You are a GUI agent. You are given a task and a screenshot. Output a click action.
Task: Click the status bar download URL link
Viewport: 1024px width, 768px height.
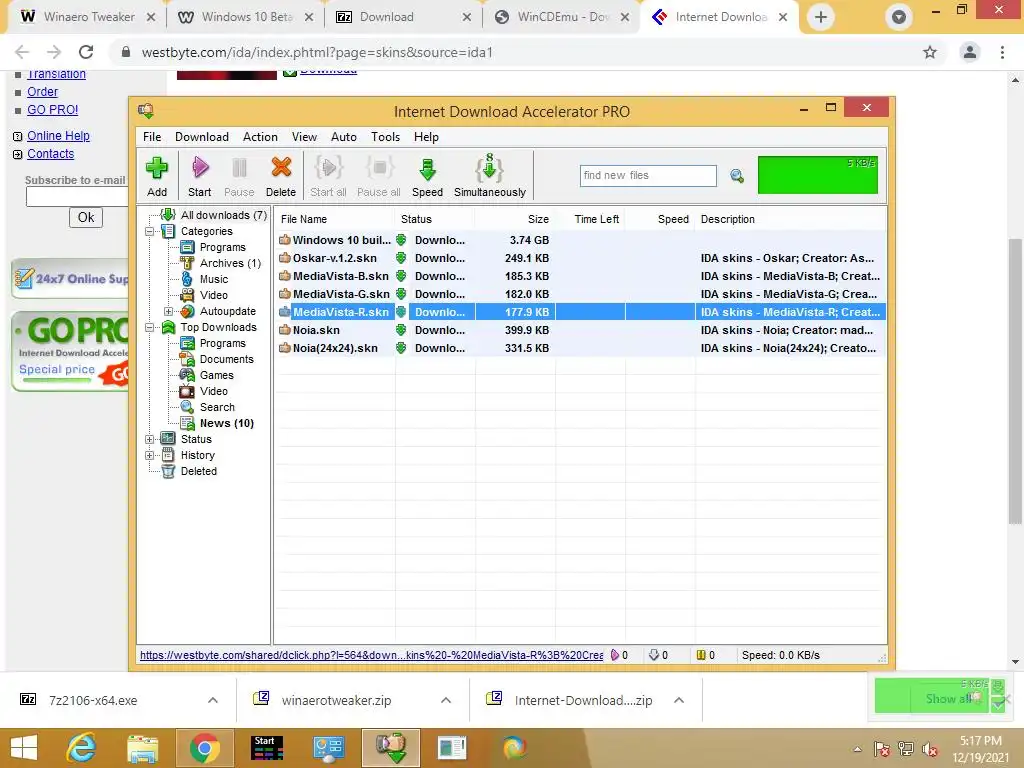tap(371, 655)
